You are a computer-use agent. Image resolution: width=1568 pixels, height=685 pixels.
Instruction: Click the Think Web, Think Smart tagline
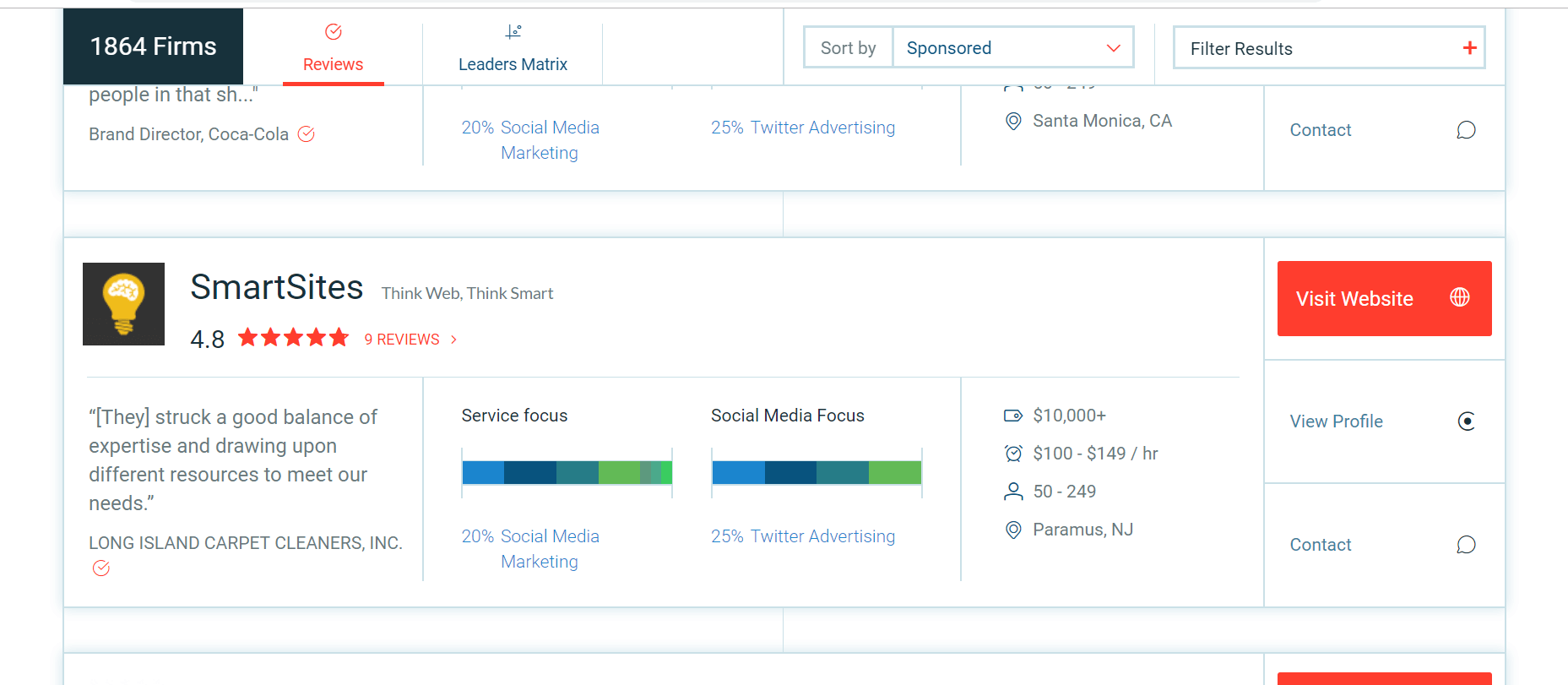467,293
